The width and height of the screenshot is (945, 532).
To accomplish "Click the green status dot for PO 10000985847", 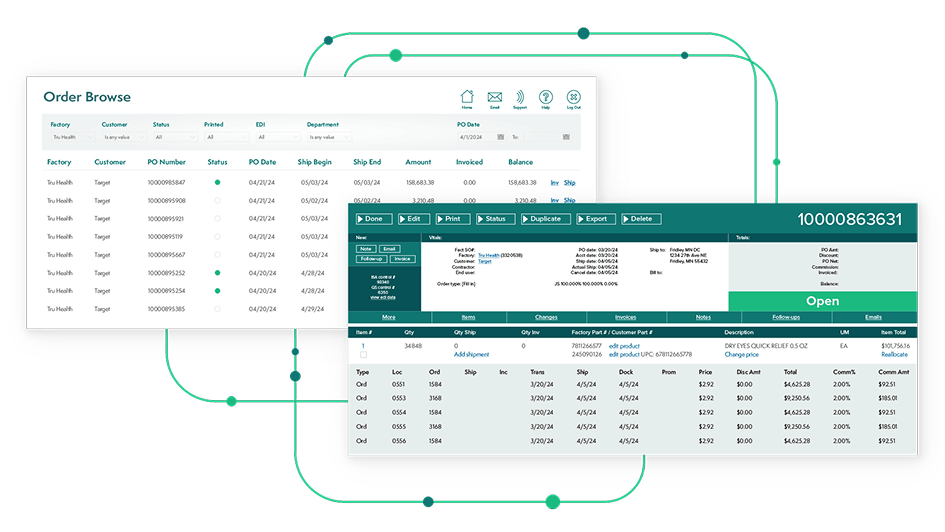I will [x=217, y=183].
